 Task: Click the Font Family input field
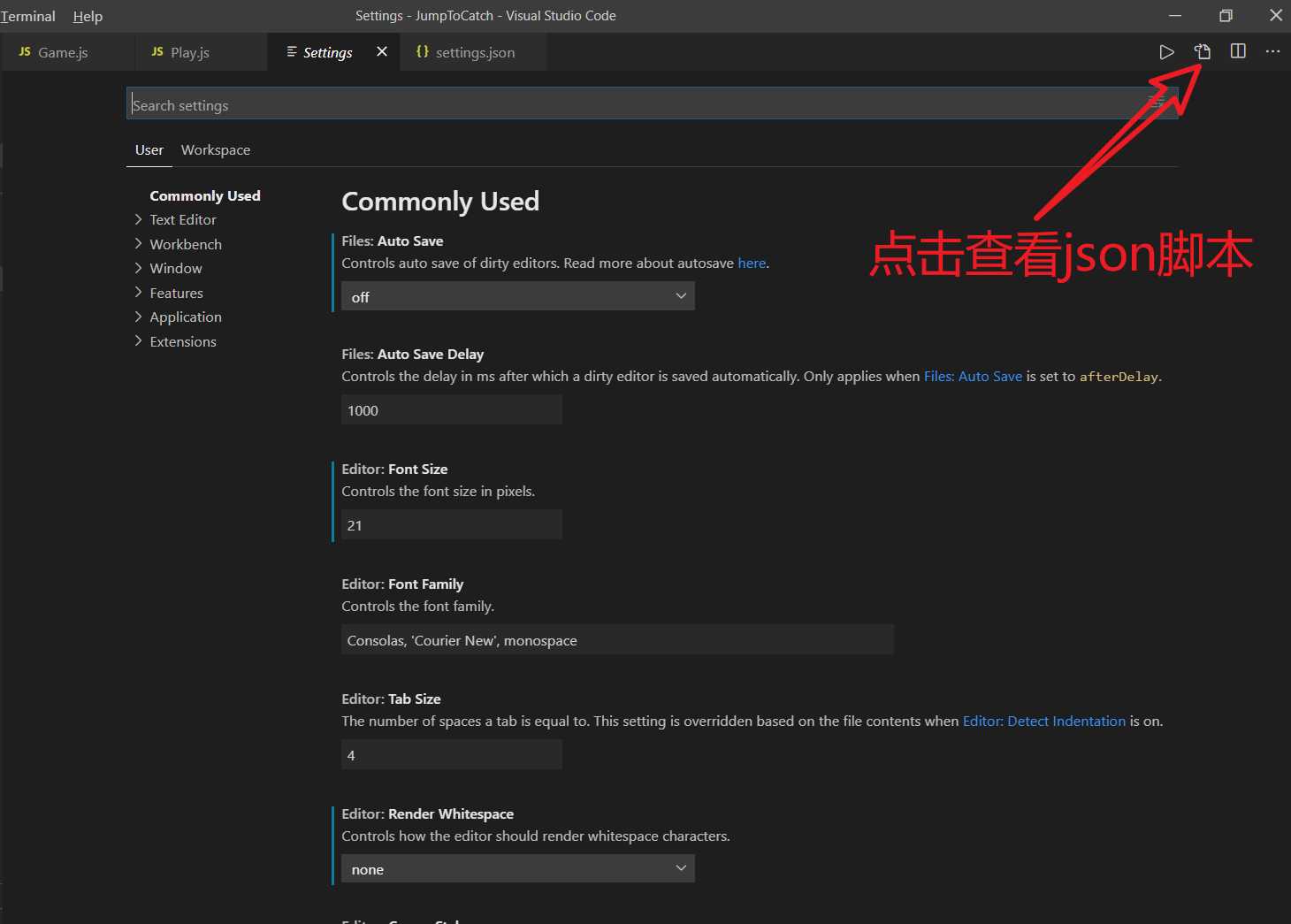click(617, 640)
